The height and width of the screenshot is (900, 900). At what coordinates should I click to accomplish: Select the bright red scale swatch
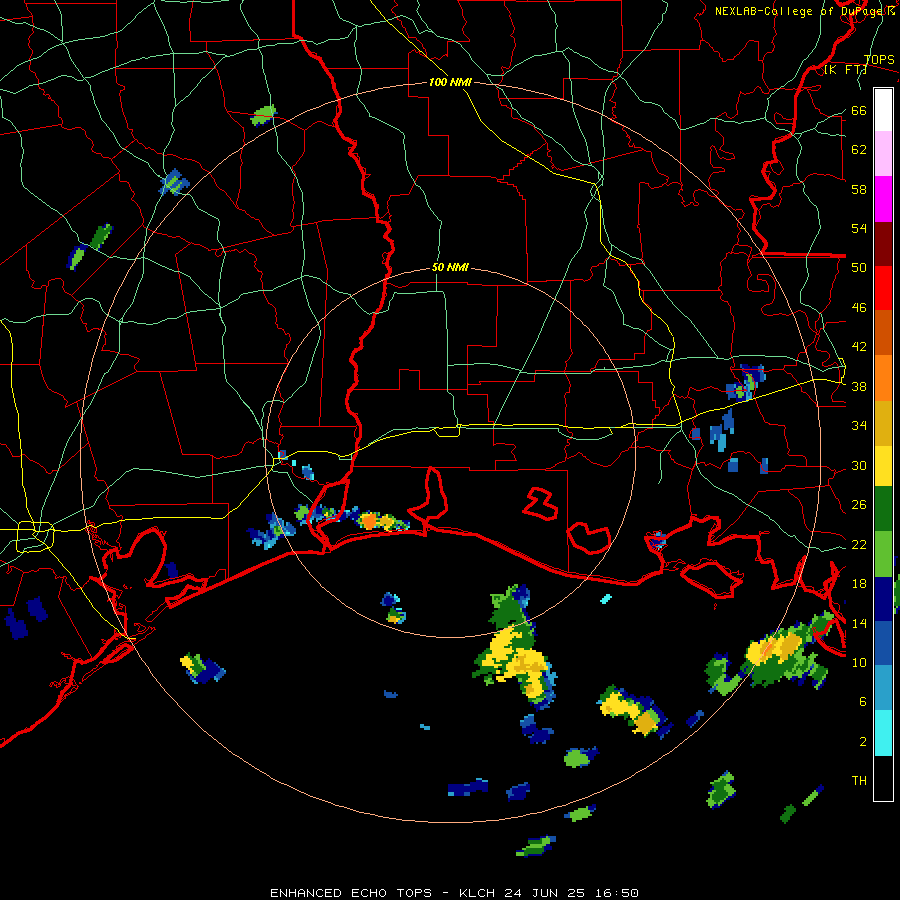point(883,288)
